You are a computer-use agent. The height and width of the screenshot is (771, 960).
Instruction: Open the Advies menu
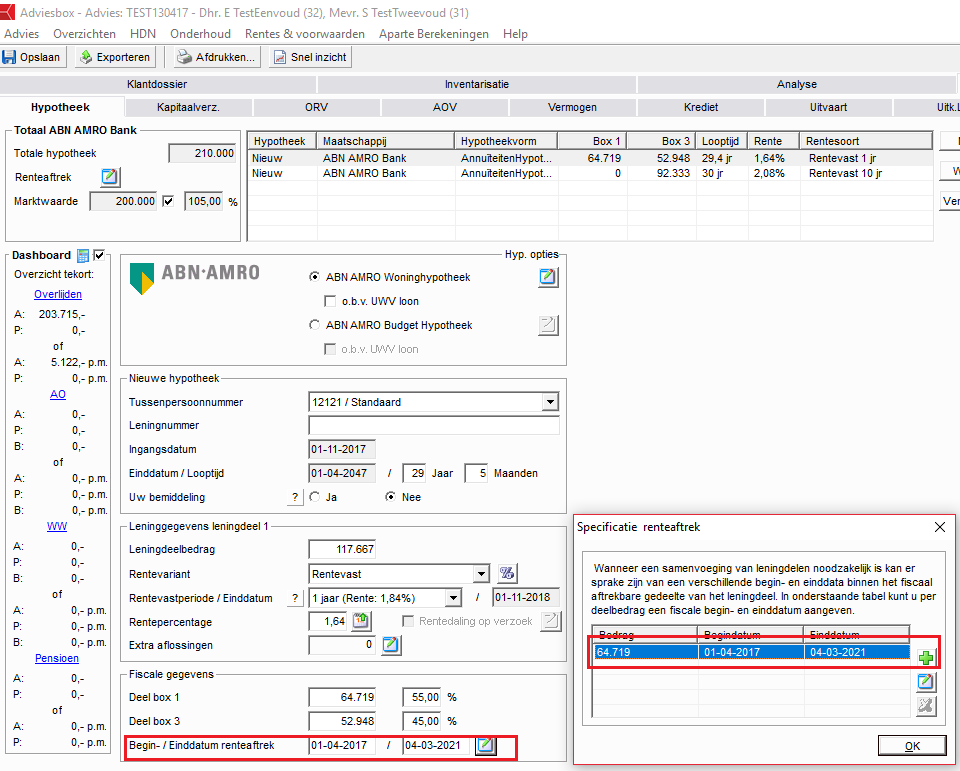click(x=21, y=34)
